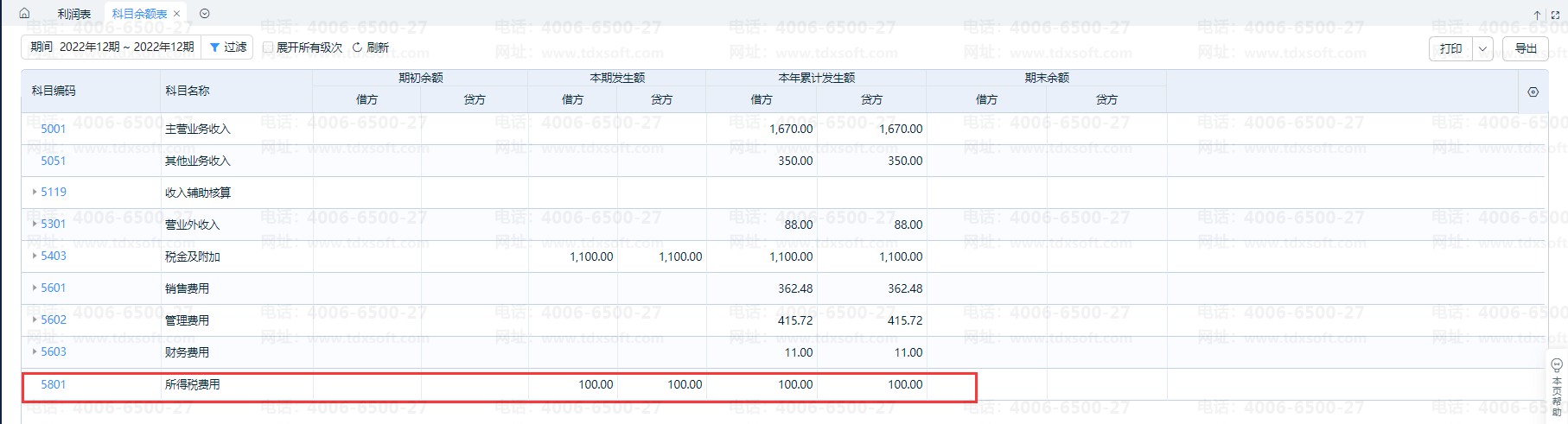The height and width of the screenshot is (424, 1568).
Task: Click the fullscreen expand icon
Action: tap(1556, 15)
